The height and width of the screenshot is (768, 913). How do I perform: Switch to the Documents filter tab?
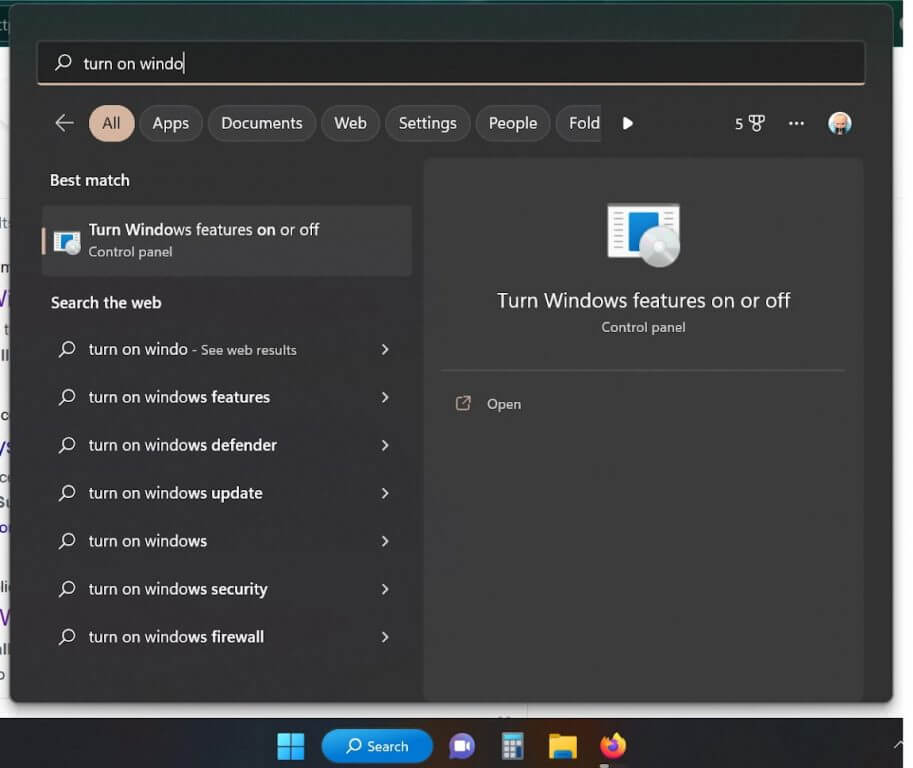tap(261, 123)
